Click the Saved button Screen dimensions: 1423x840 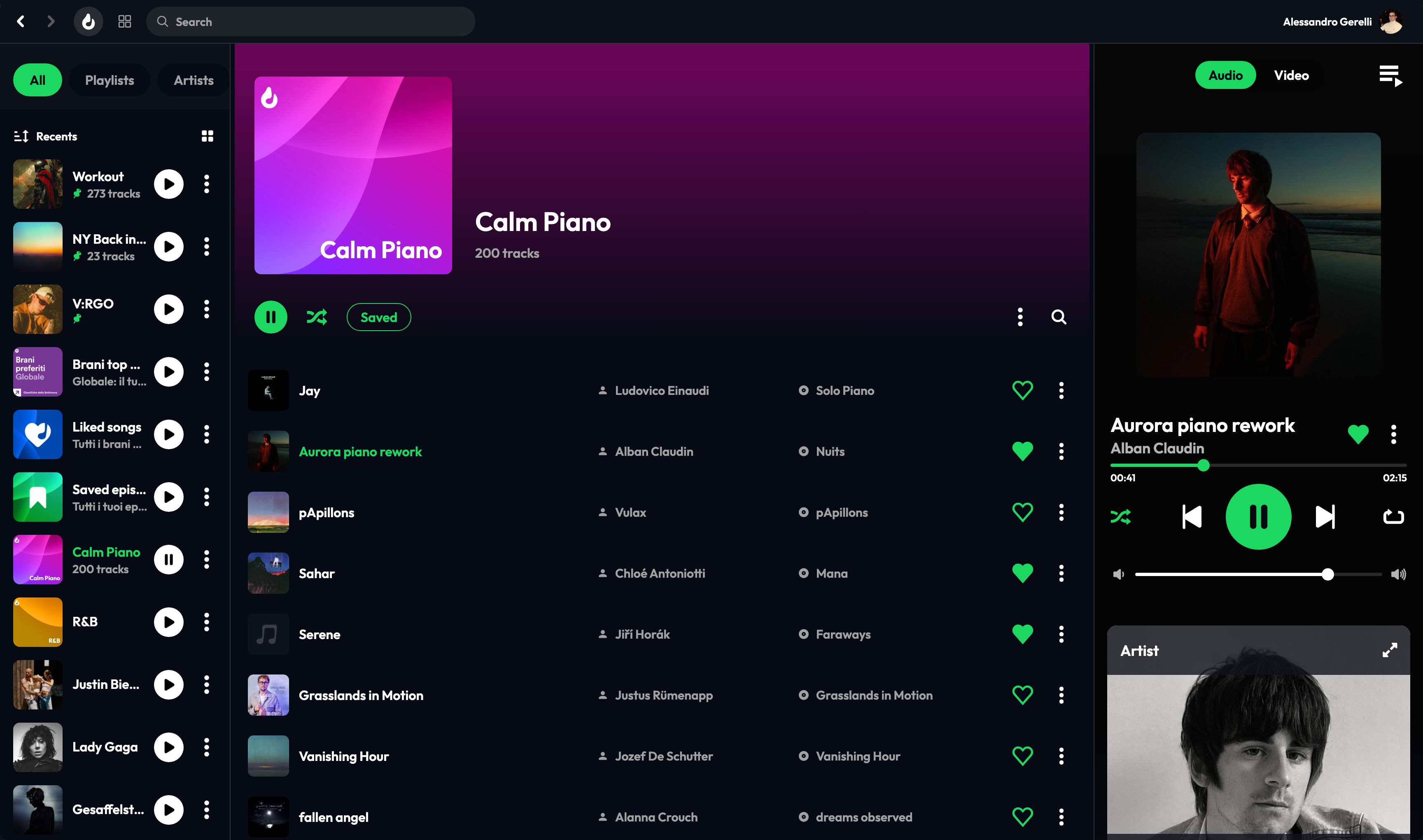pos(379,317)
